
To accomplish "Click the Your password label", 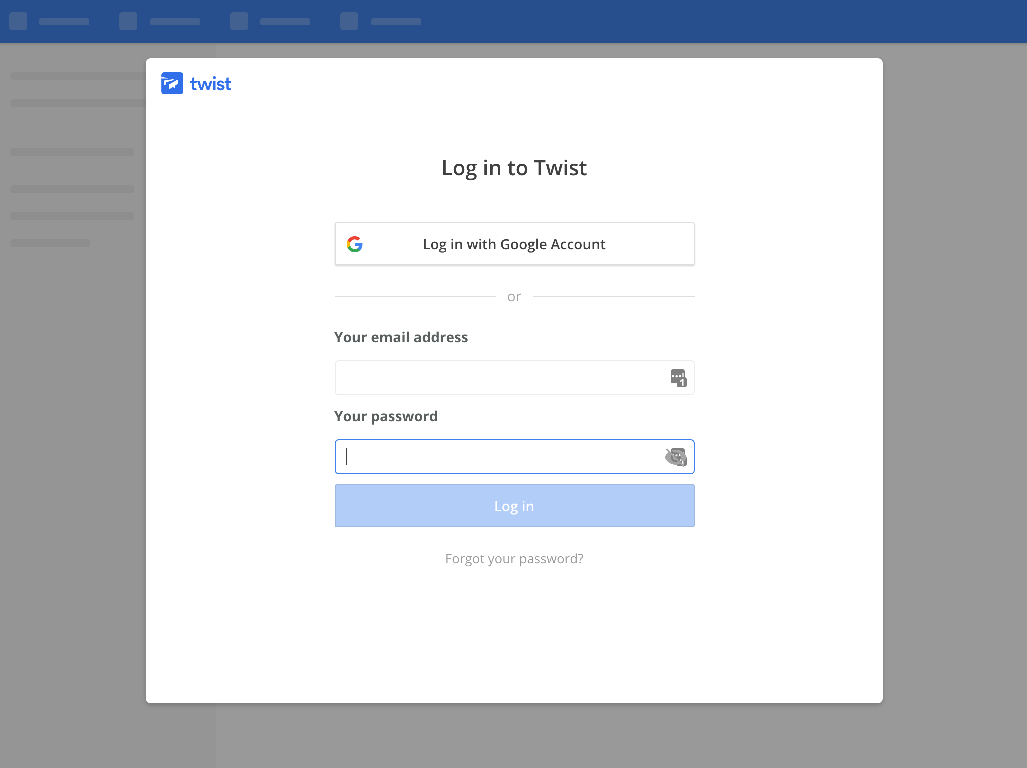I will (386, 416).
